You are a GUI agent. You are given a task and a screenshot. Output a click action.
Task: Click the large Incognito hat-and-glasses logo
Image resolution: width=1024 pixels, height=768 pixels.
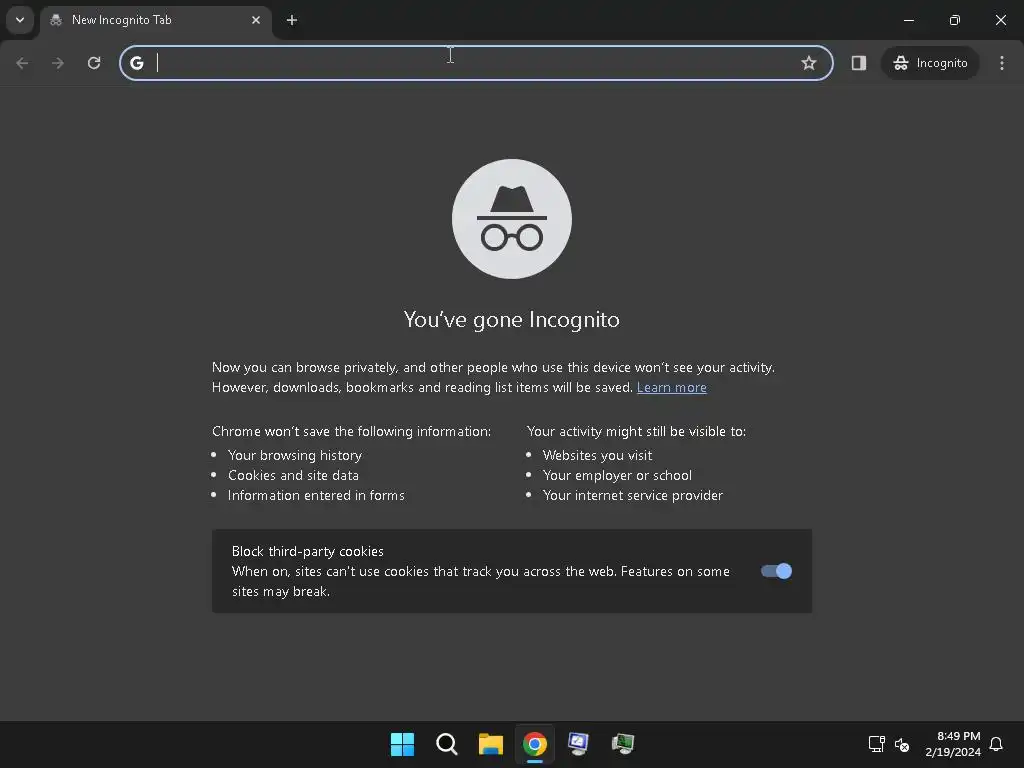click(x=512, y=219)
